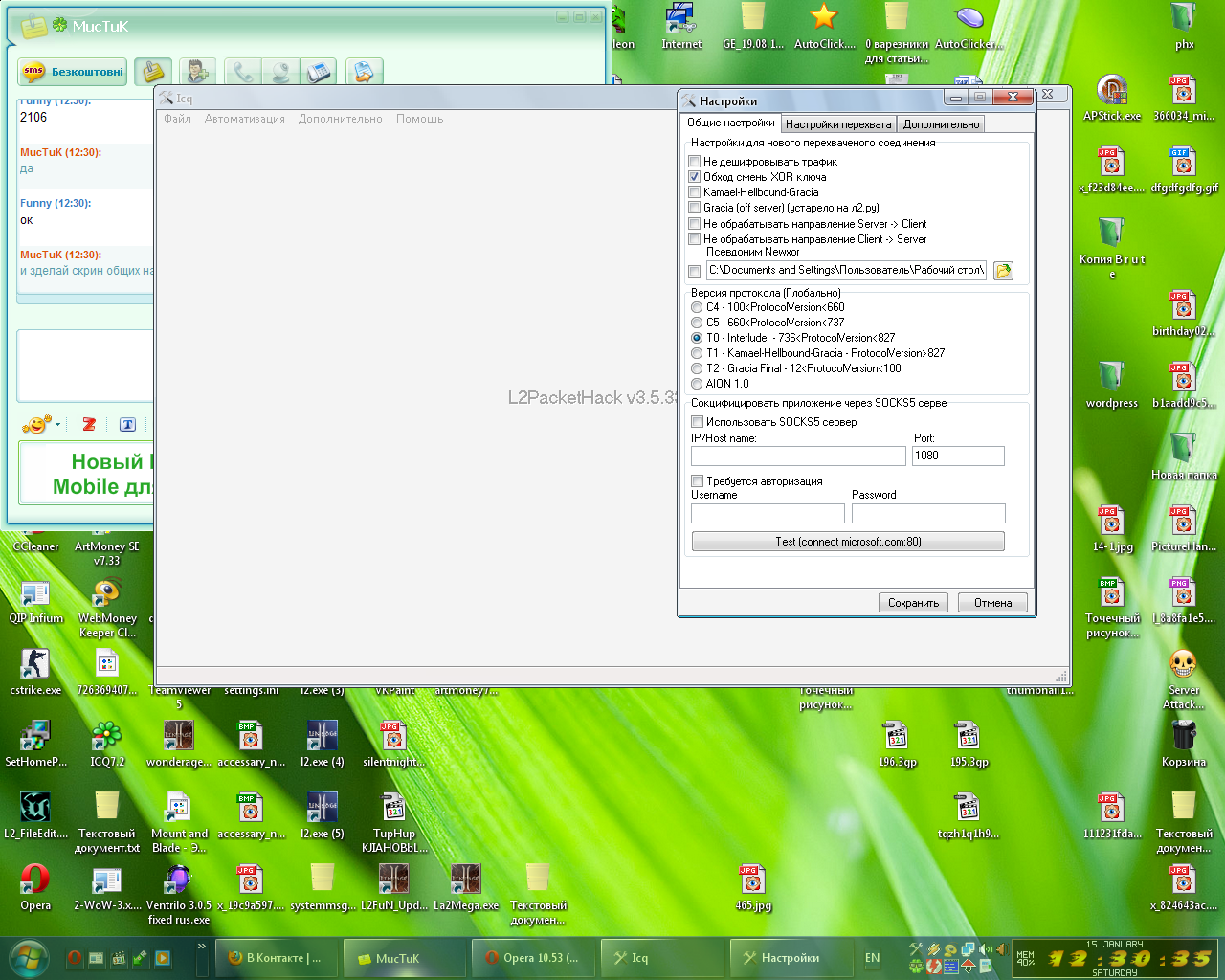Select AION 1.0 protocol radio
1225x980 pixels.
697,384
